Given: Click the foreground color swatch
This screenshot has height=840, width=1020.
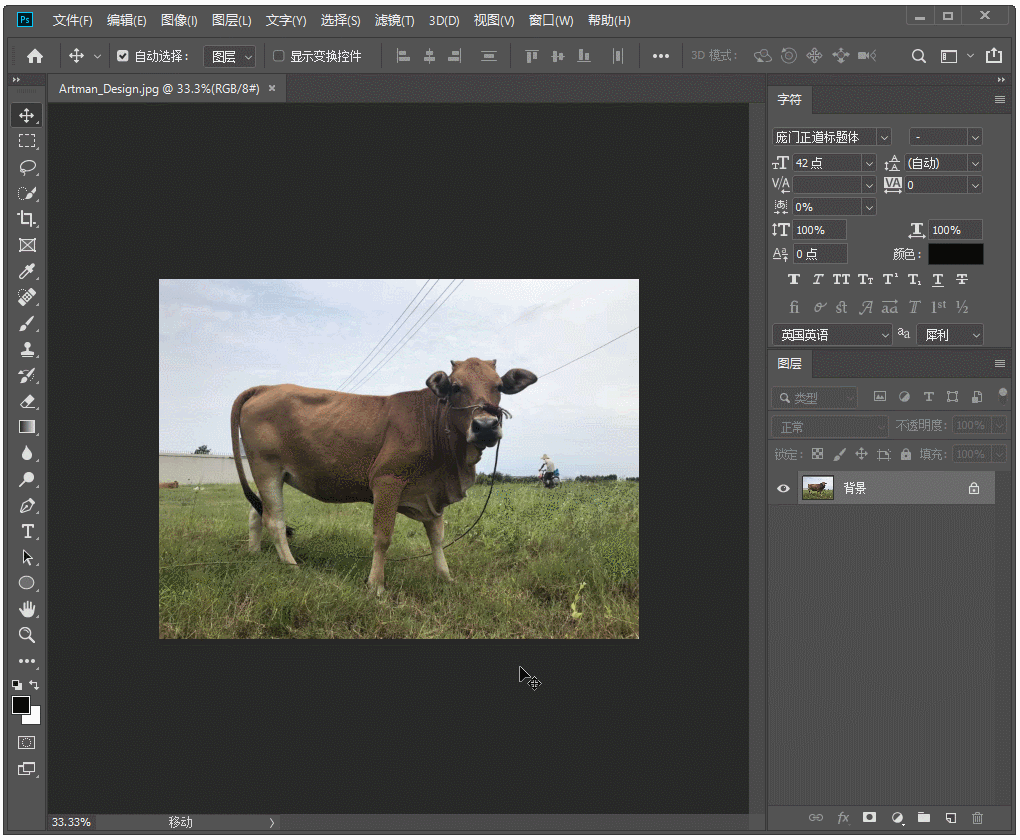Looking at the screenshot, I should click(20, 705).
